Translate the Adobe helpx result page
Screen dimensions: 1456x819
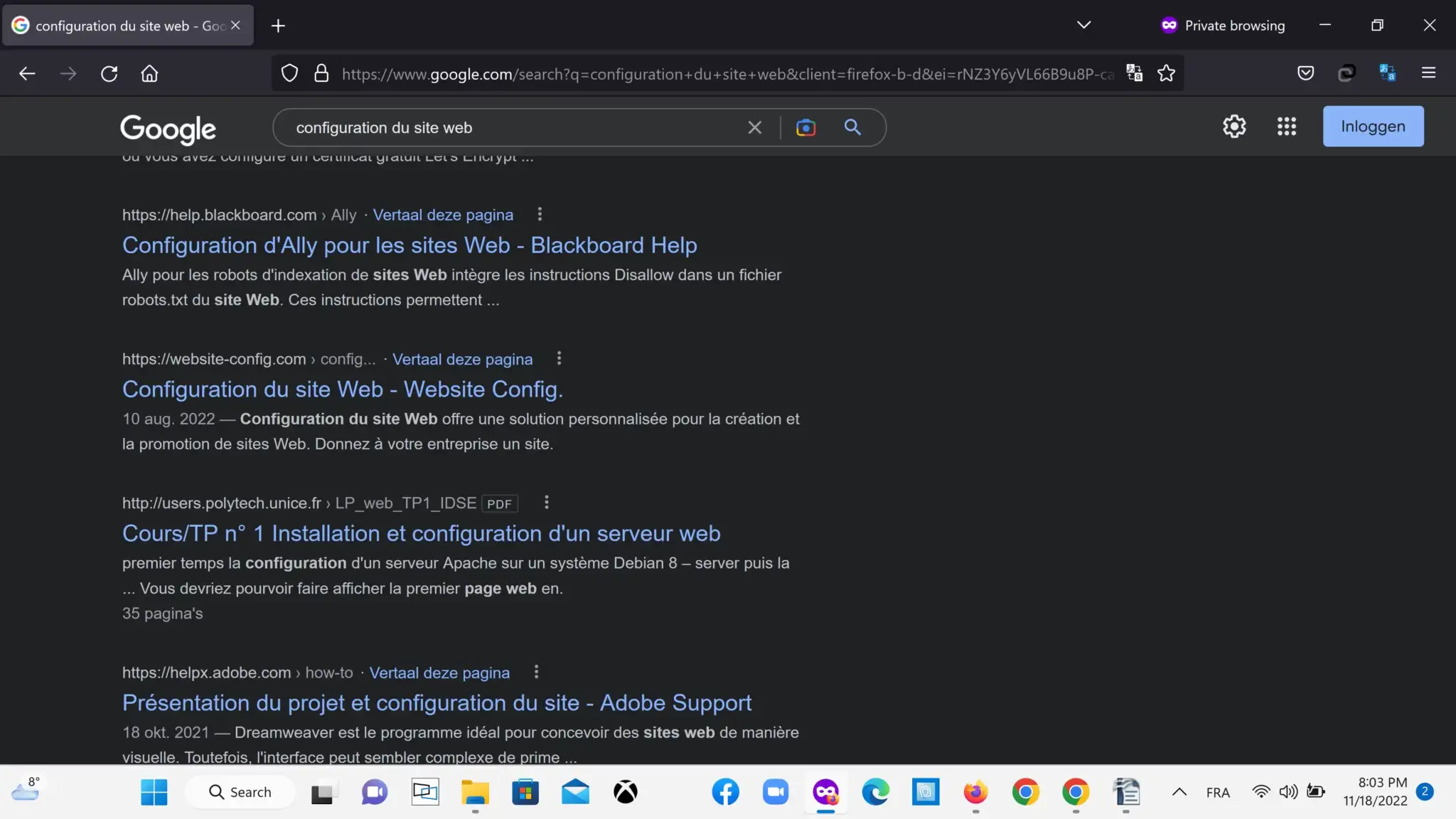coord(439,673)
